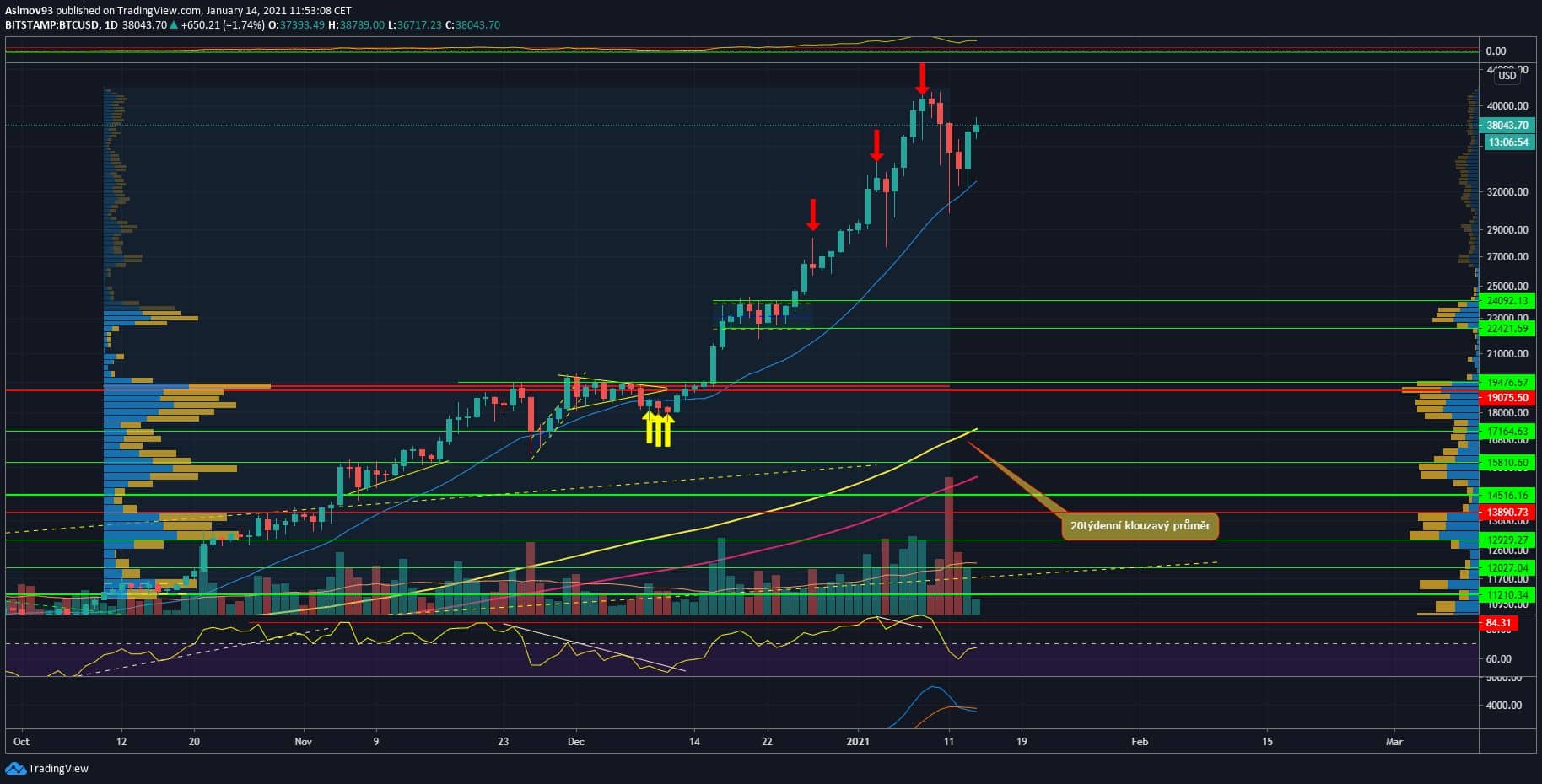Image resolution: width=1542 pixels, height=784 pixels.
Task: Select the 13890.73 red level label
Action: pos(1507,513)
